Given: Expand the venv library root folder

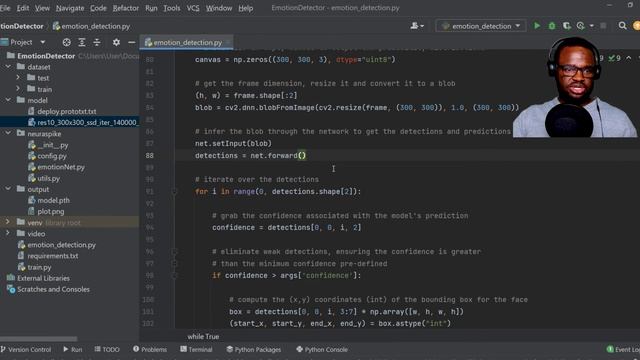Looking at the screenshot, I should coord(7,222).
